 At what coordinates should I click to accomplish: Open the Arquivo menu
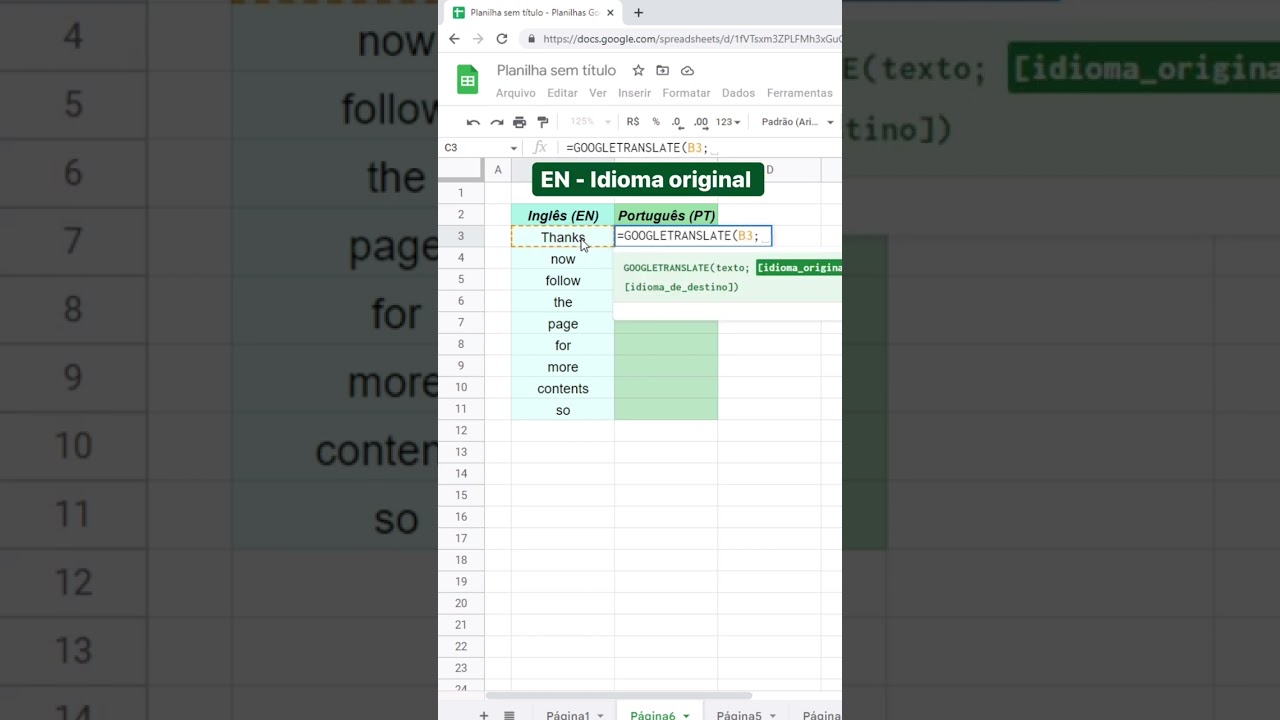515,93
